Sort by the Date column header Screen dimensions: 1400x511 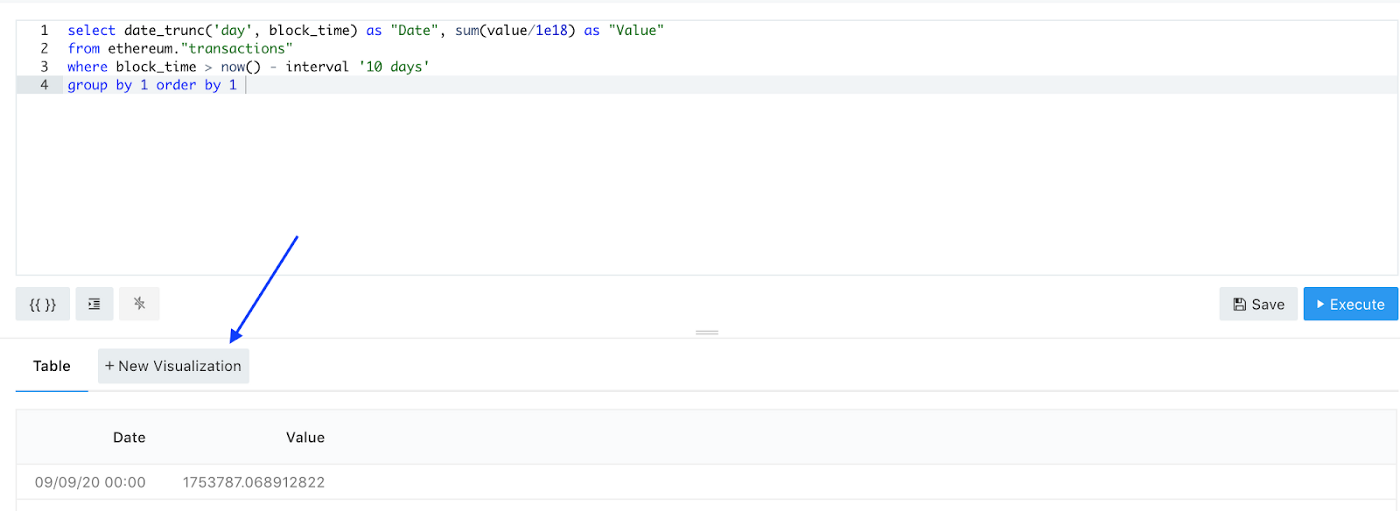click(129, 437)
